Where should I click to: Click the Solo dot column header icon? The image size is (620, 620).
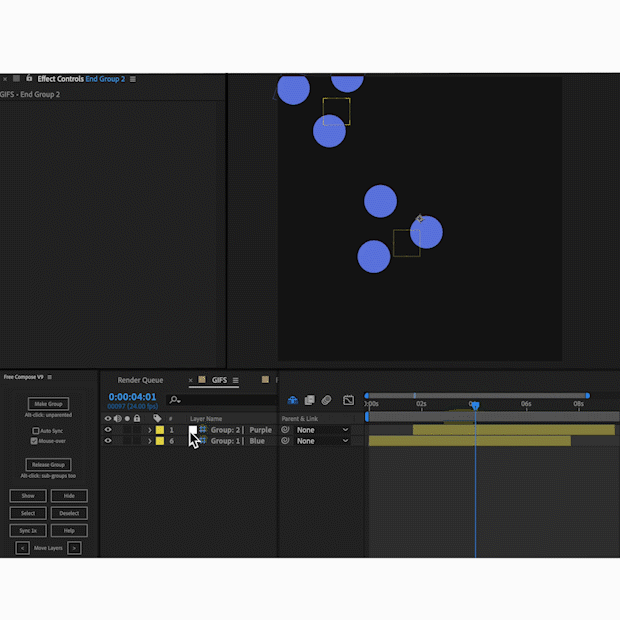(127, 418)
